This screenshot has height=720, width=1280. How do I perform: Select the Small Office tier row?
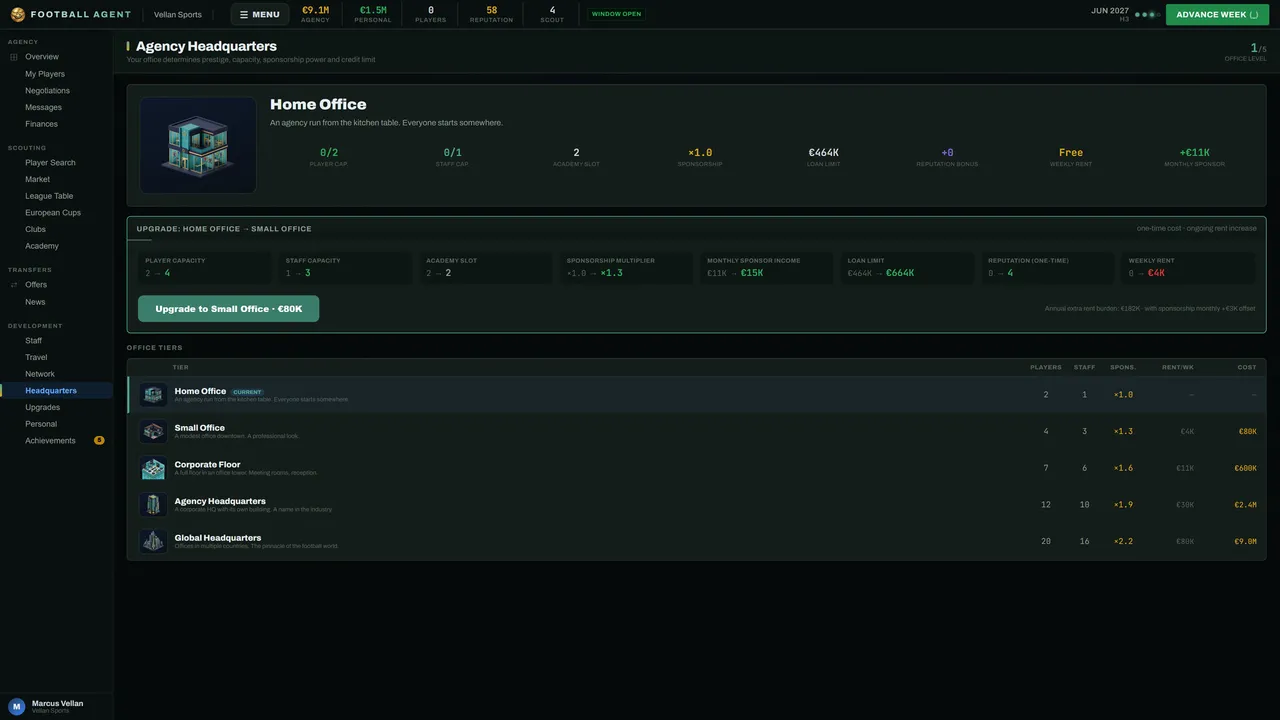(x=696, y=431)
